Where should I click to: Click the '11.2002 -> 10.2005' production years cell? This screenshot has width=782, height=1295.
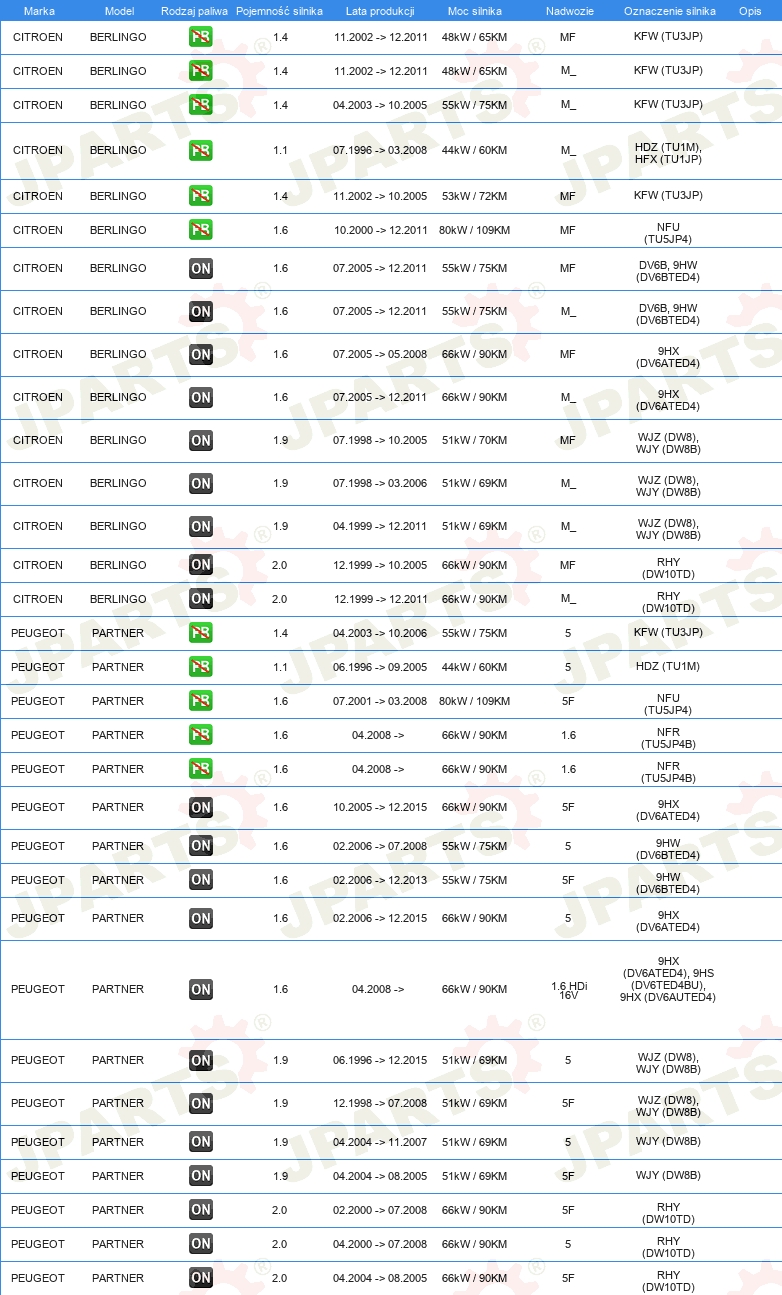point(380,196)
